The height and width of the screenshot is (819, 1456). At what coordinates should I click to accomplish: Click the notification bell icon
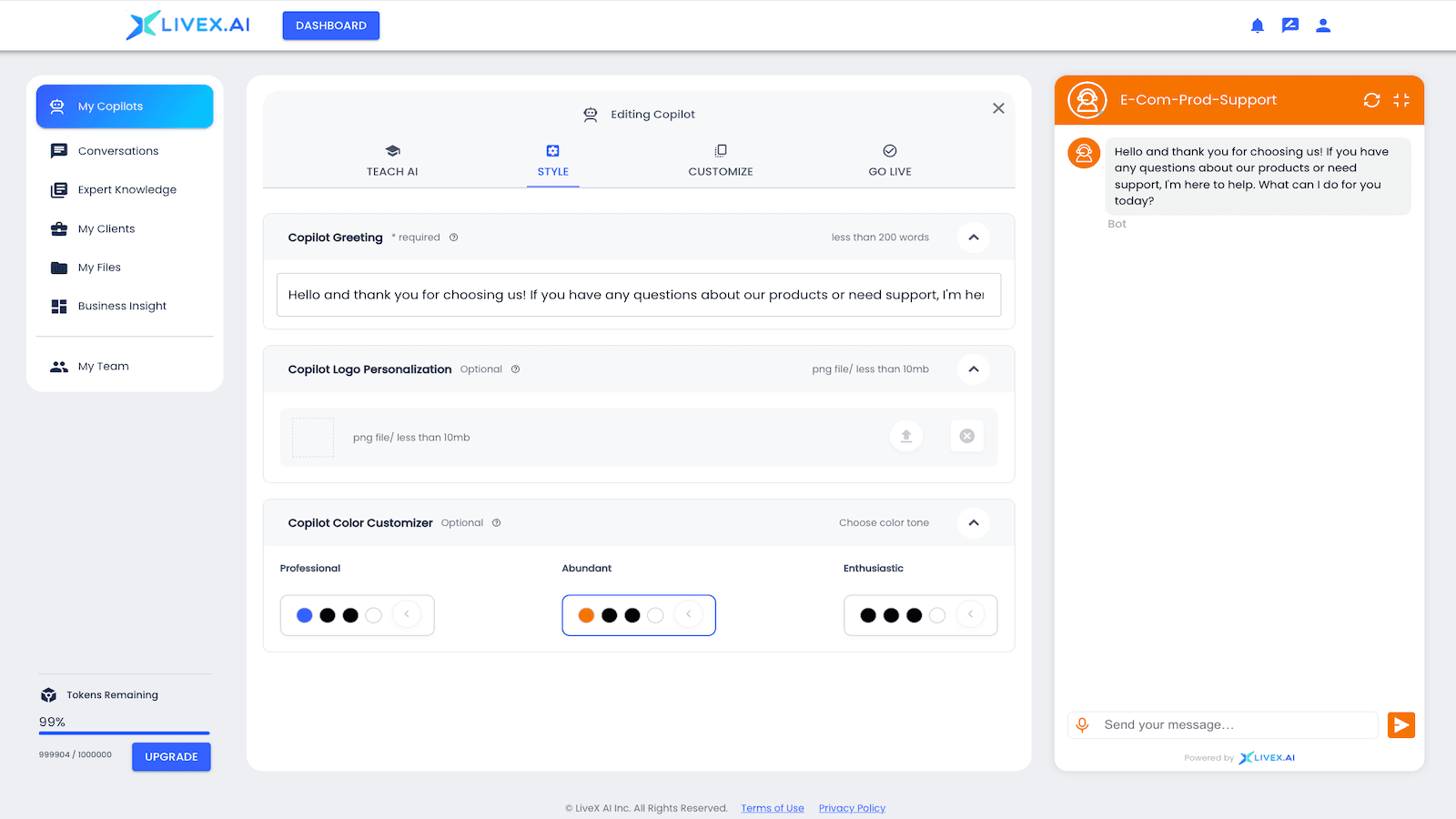(1257, 25)
